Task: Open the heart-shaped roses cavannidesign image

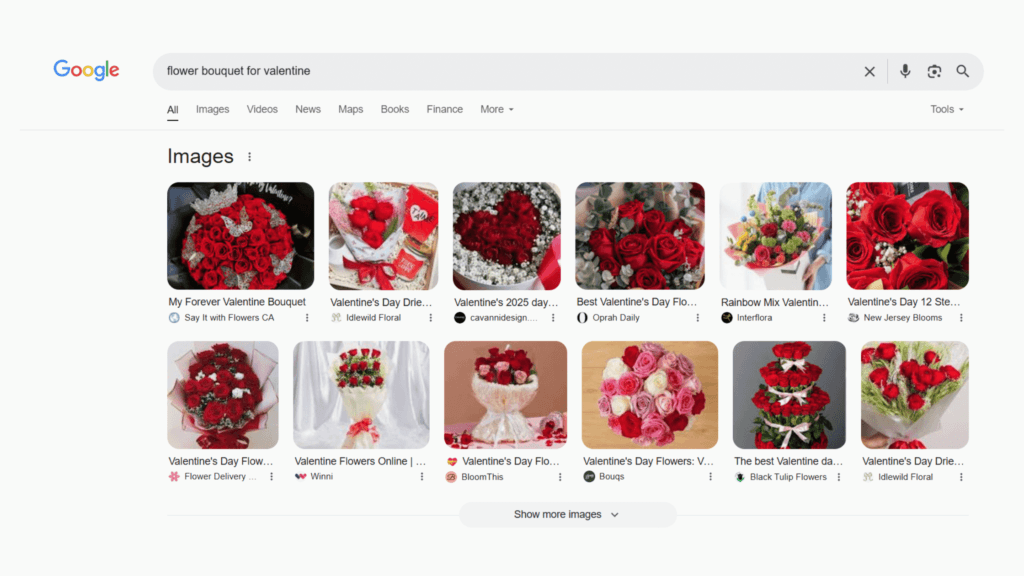Action: 507,236
